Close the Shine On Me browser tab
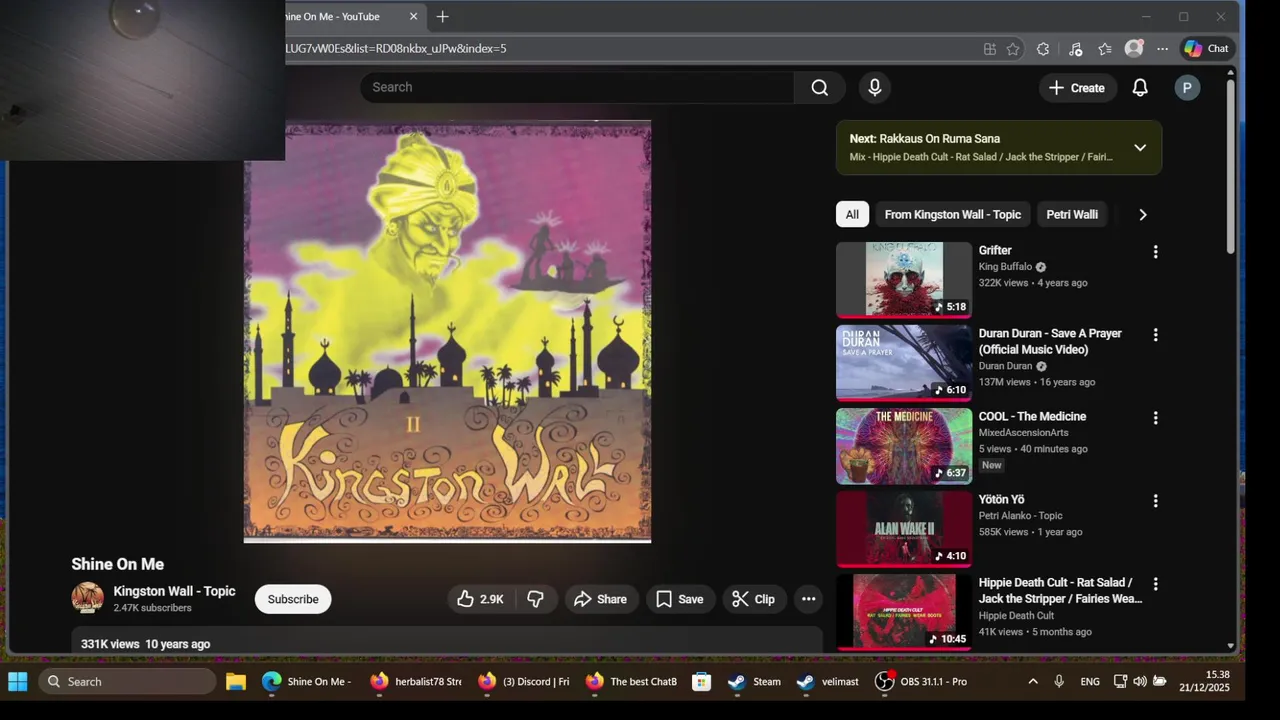This screenshot has height=720, width=1280. [413, 16]
